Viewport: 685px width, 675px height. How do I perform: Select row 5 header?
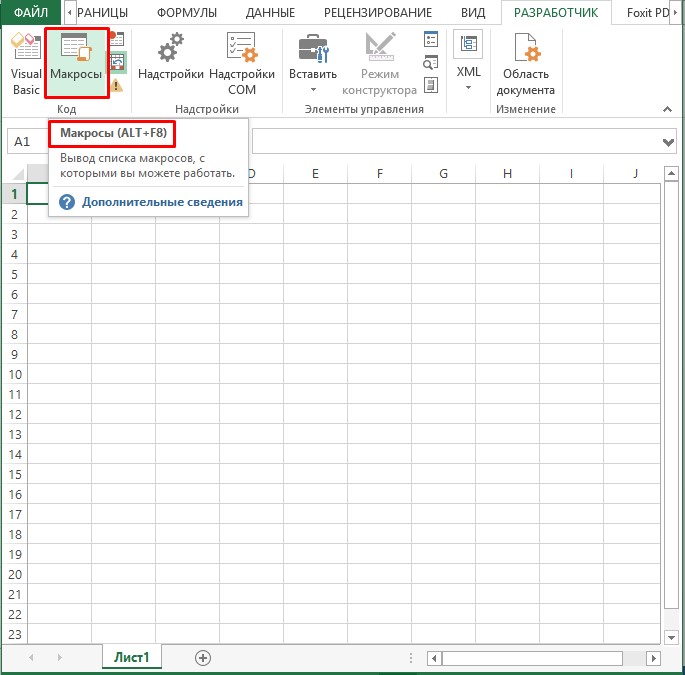point(14,274)
